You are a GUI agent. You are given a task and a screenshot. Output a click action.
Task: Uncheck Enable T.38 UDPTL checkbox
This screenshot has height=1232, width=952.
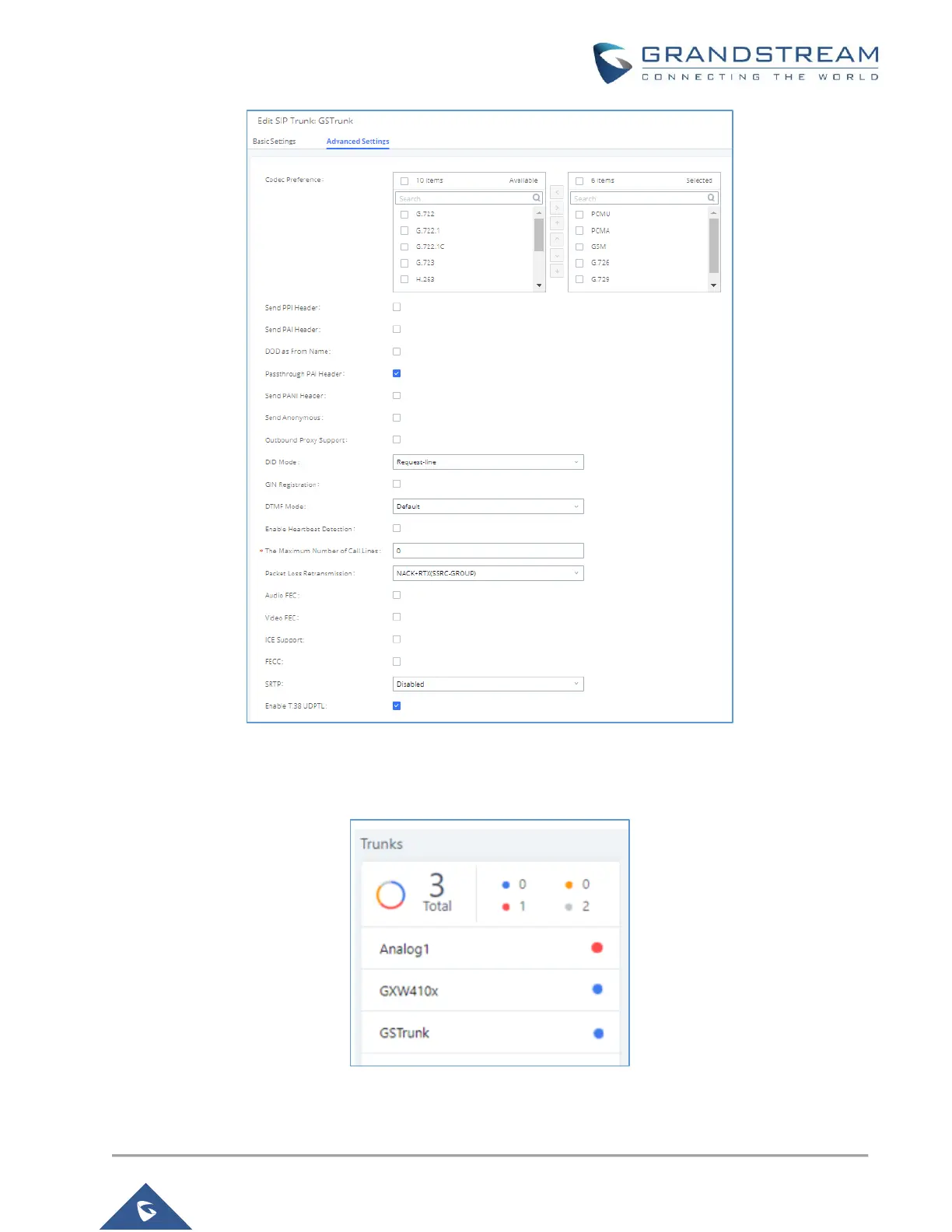click(x=397, y=706)
